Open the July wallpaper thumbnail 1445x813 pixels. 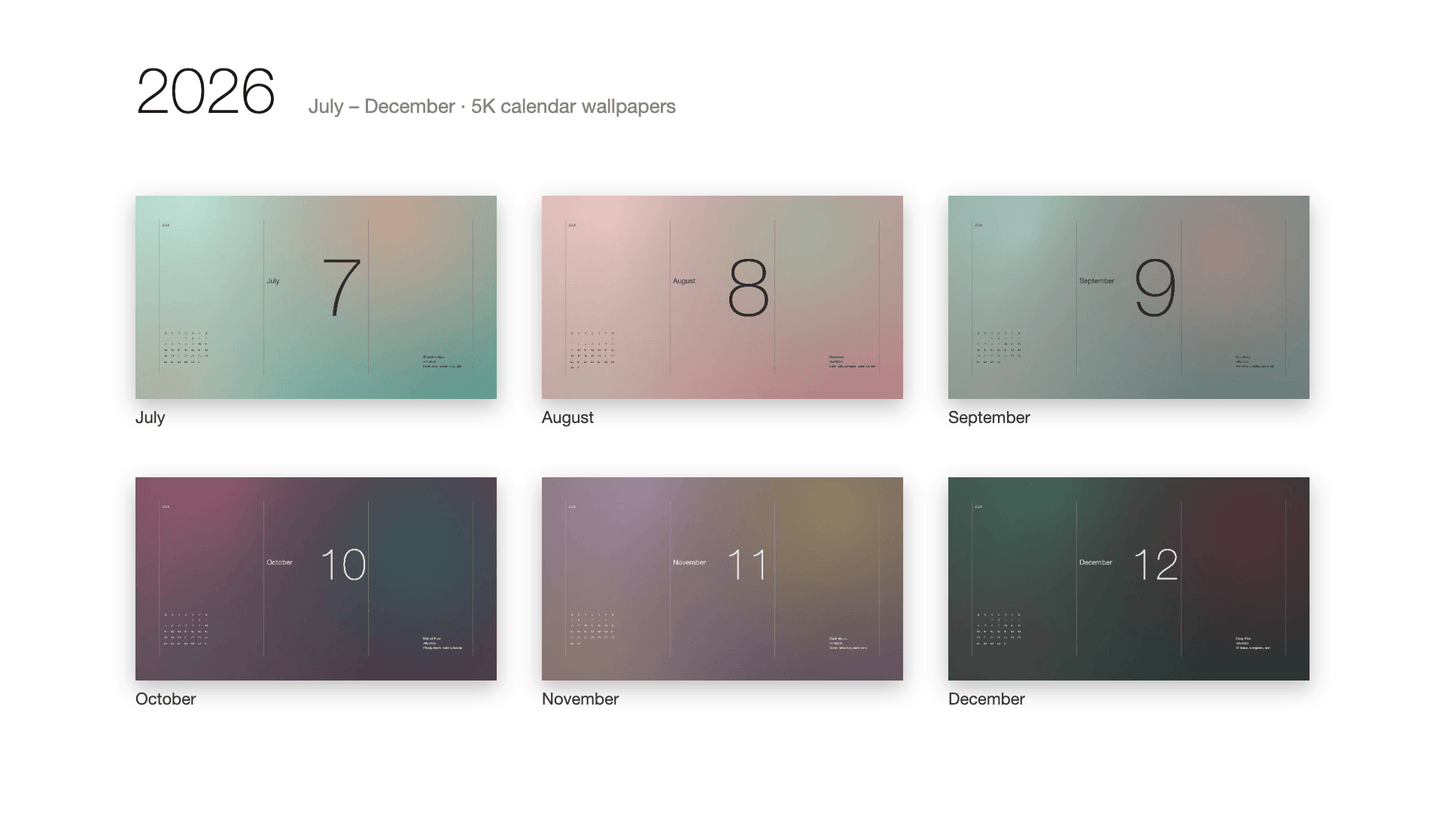[x=316, y=297]
